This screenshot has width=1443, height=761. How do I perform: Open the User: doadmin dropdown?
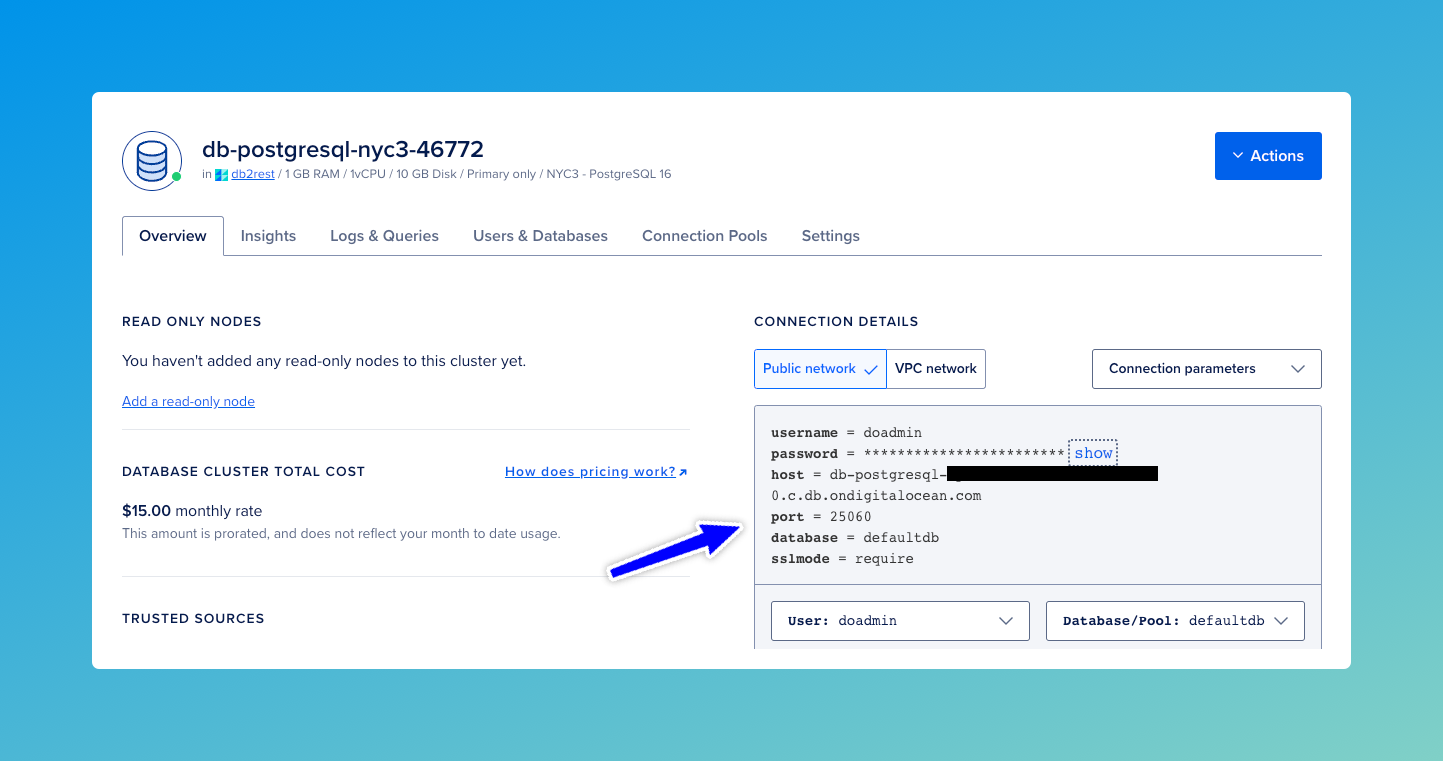click(899, 620)
